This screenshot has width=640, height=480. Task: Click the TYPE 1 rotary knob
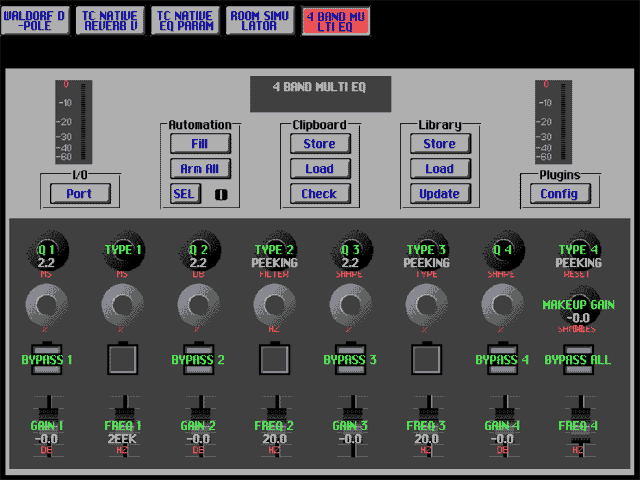pyautogui.click(x=123, y=251)
